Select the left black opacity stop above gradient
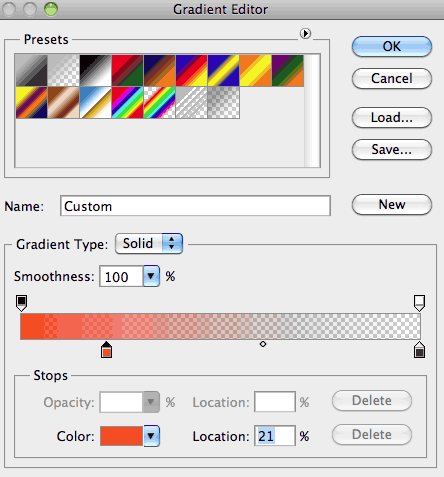Screen dimensions: 444x477 click(x=22, y=303)
